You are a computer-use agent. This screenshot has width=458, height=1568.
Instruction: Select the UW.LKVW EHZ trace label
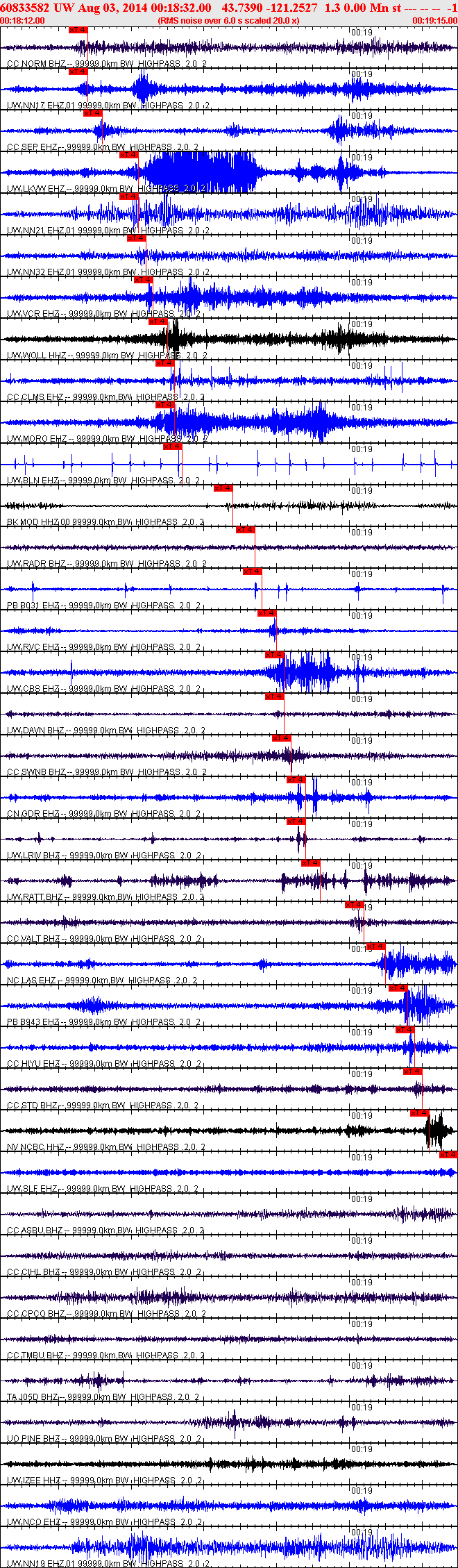(106, 189)
